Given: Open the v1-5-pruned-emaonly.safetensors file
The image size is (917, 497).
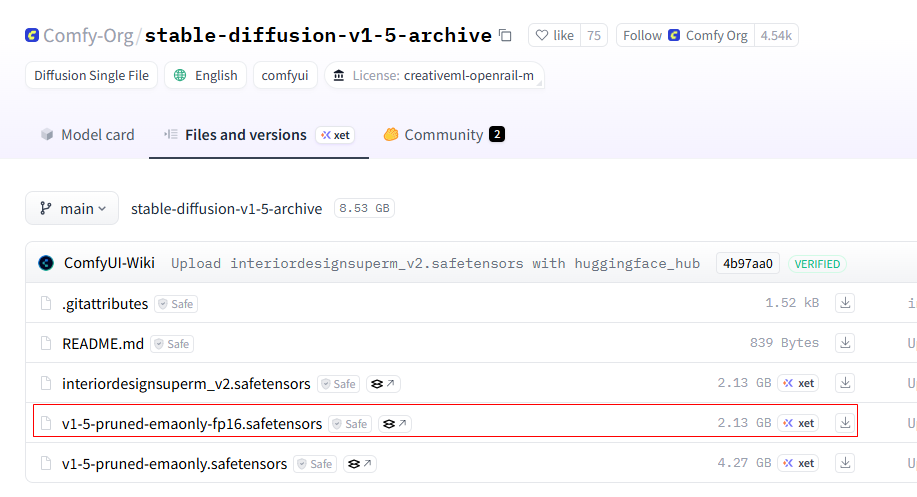Looking at the screenshot, I should coord(174,464).
